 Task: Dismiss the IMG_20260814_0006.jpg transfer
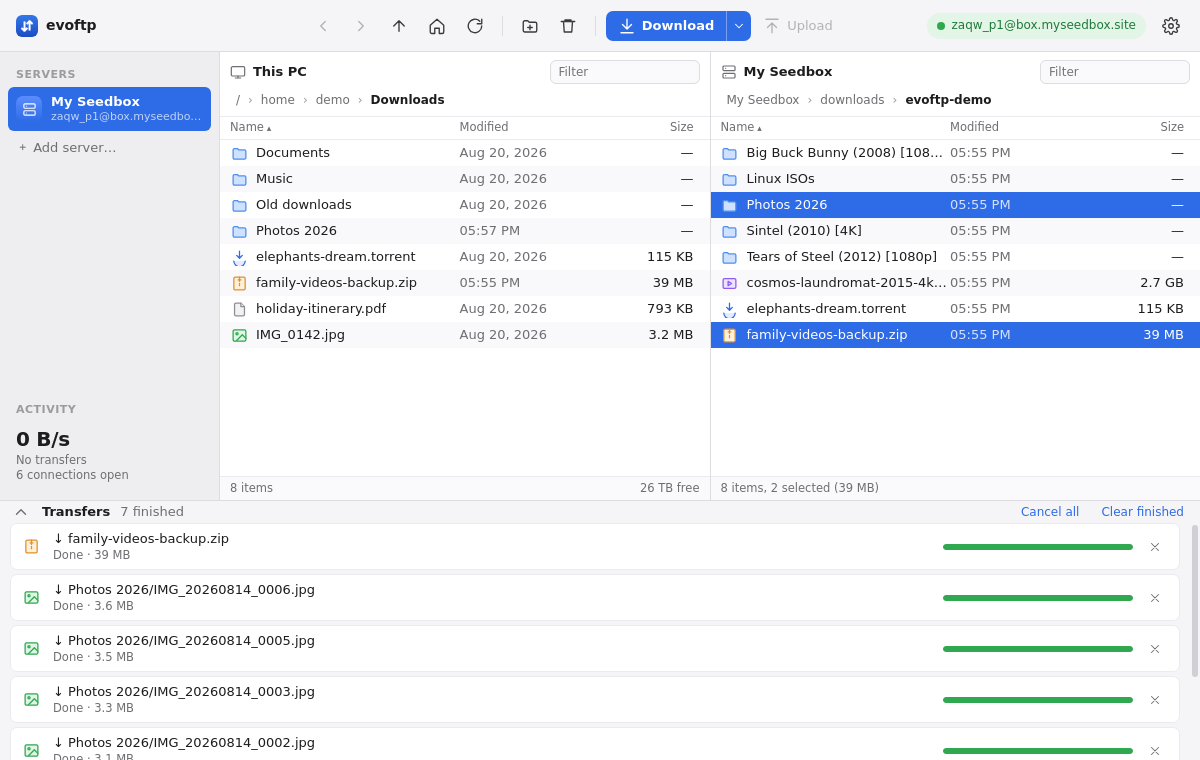(1155, 598)
